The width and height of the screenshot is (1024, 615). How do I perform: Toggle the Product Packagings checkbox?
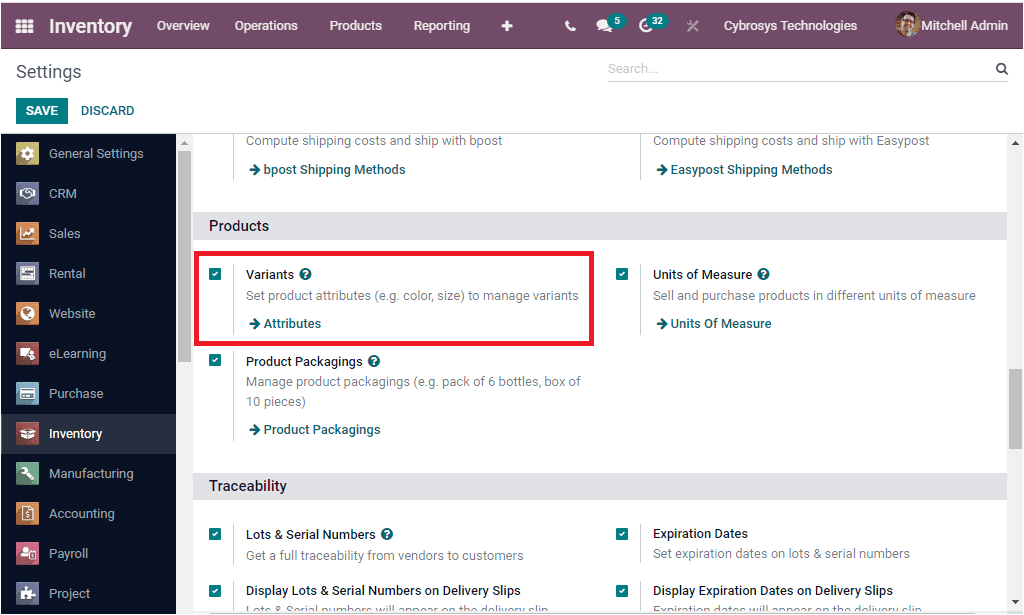pos(215,360)
